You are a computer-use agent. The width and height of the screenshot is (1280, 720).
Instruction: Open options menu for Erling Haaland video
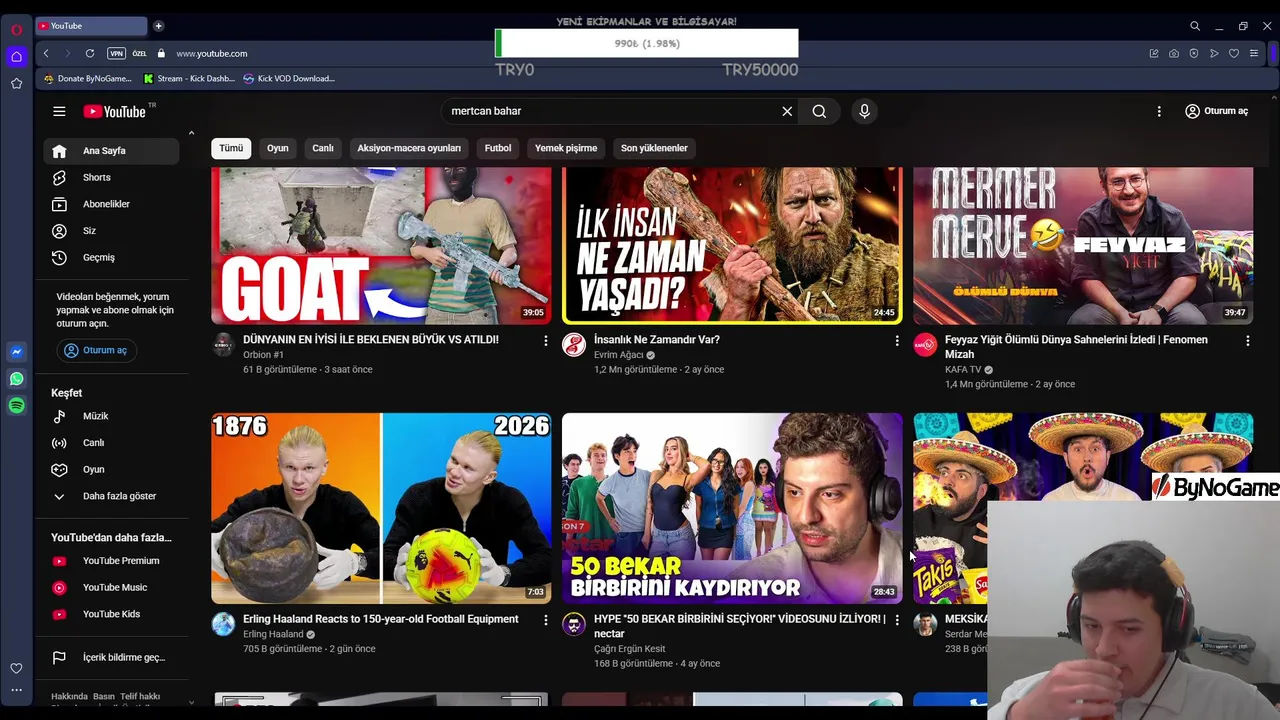[x=546, y=620]
